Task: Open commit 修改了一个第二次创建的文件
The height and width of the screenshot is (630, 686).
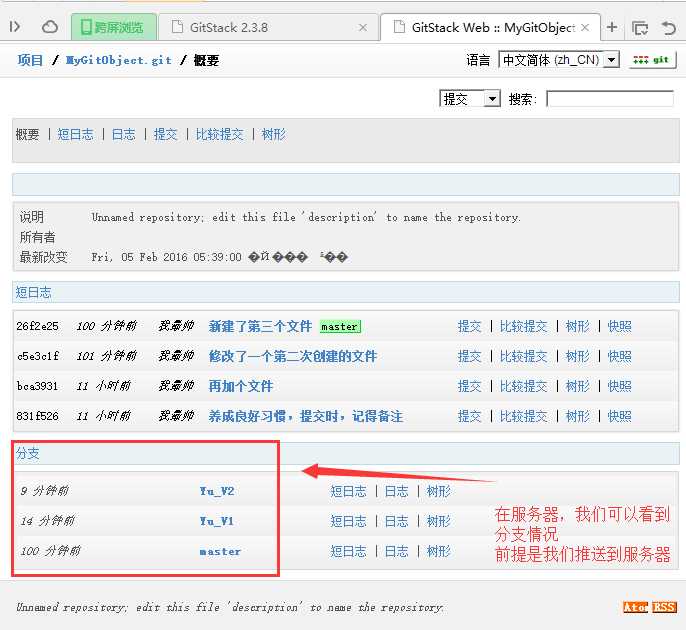Action: tap(293, 356)
